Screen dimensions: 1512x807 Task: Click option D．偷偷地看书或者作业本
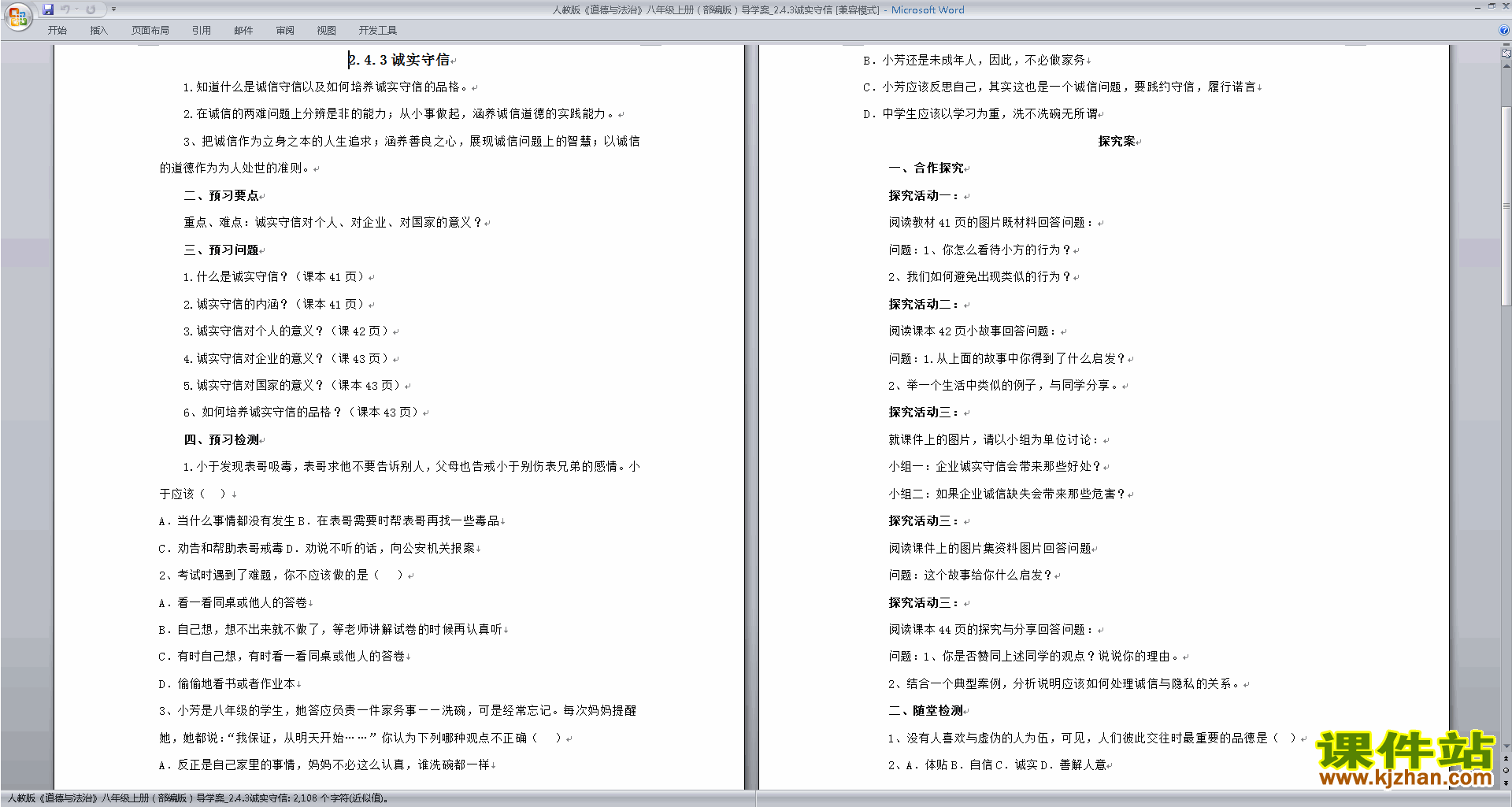[227, 684]
